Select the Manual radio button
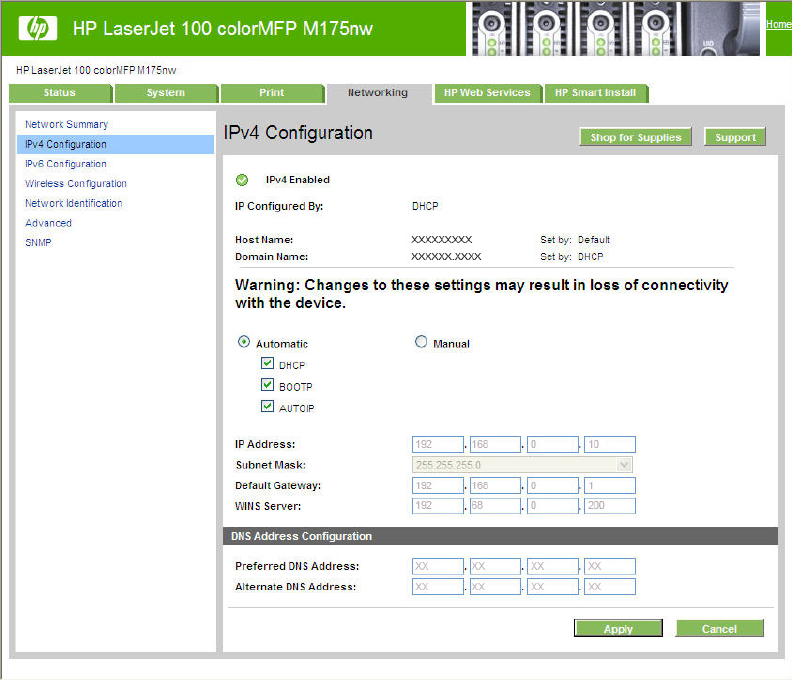793x680 pixels. 421,342
